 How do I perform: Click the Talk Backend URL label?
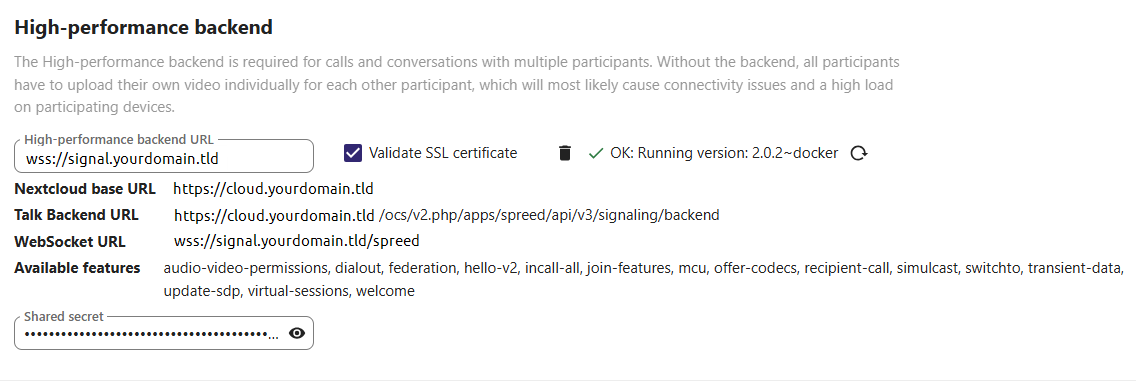coord(77,215)
